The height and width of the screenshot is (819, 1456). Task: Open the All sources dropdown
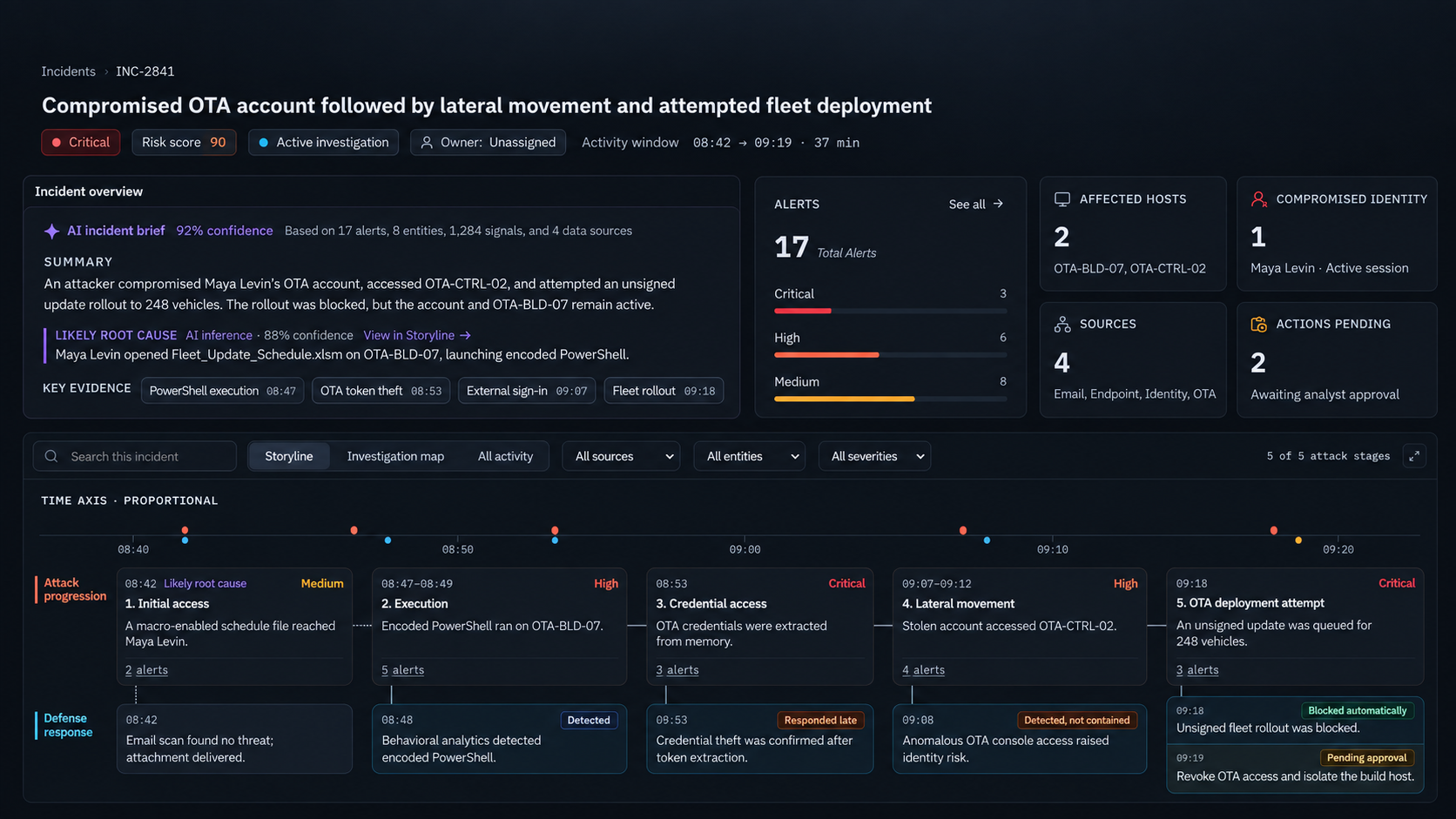(621, 456)
